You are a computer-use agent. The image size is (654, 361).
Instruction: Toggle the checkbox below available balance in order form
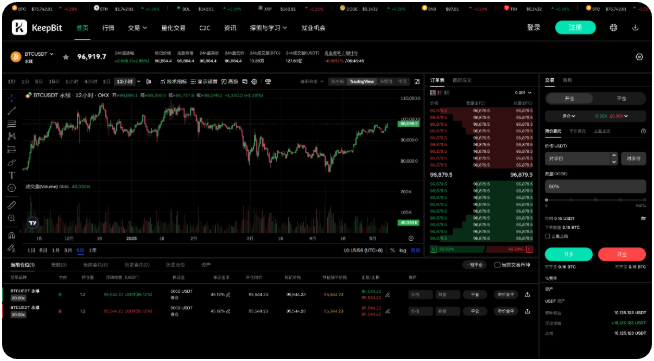(x=548, y=236)
